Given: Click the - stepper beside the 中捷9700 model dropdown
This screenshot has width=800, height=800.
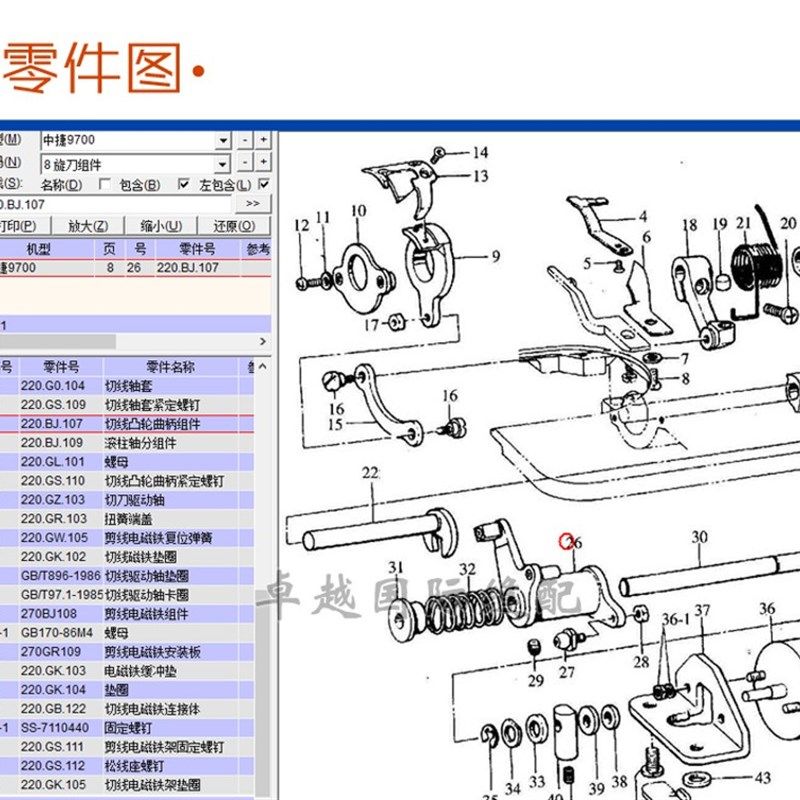Looking at the screenshot, I should tap(243, 140).
